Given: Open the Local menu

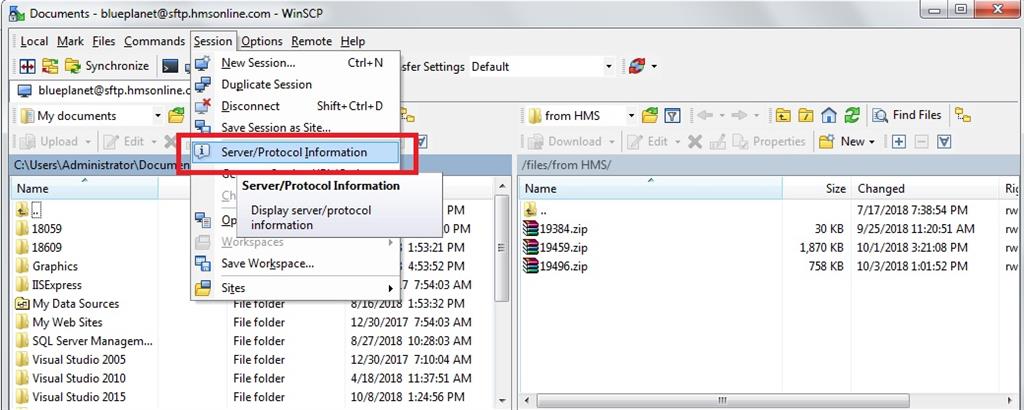Looking at the screenshot, I should pyautogui.click(x=34, y=41).
